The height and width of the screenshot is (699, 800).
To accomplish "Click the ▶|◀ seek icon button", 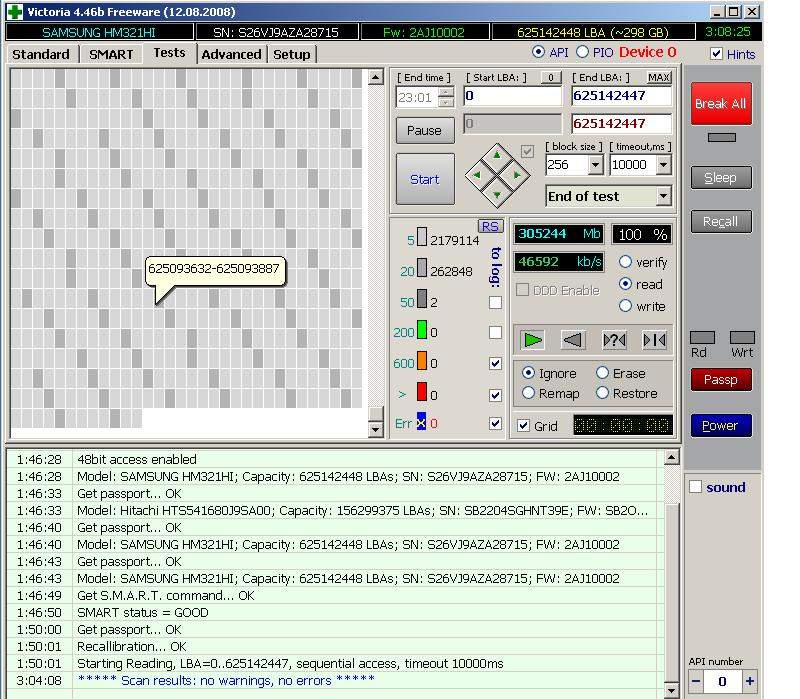I will coord(654,340).
